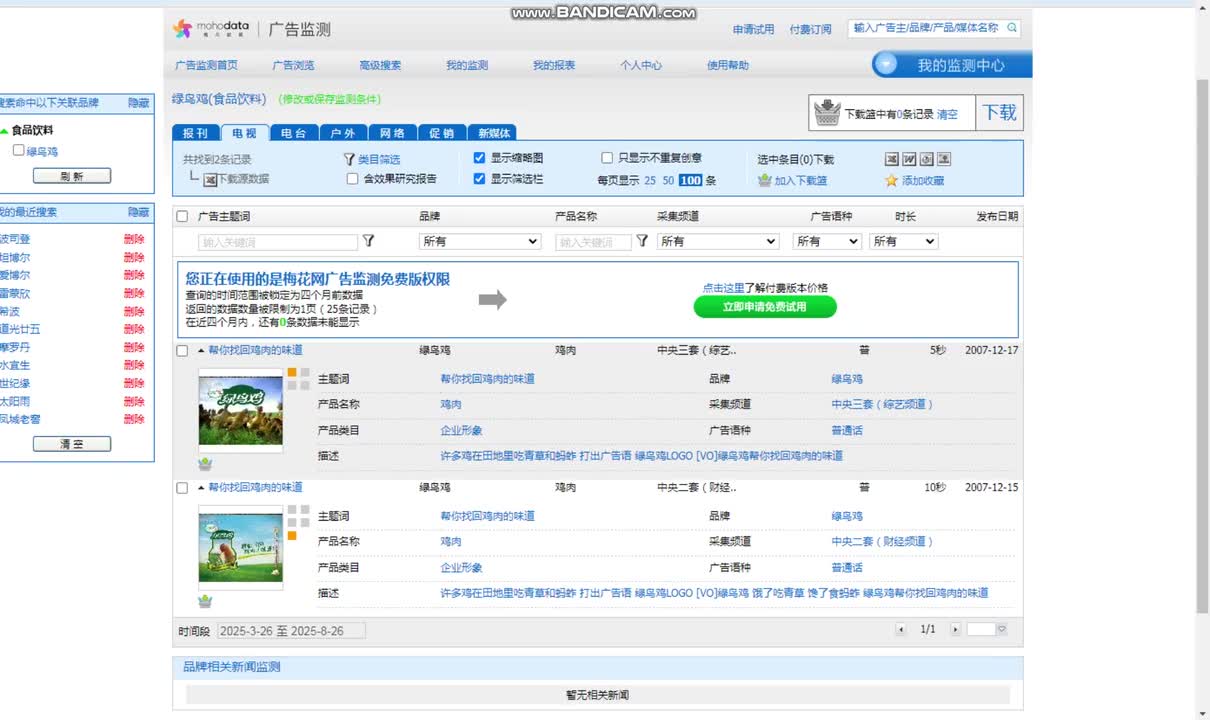Open the 品牌 filter dropdown
Image resolution: width=1210 pixels, height=720 pixels.
point(480,241)
